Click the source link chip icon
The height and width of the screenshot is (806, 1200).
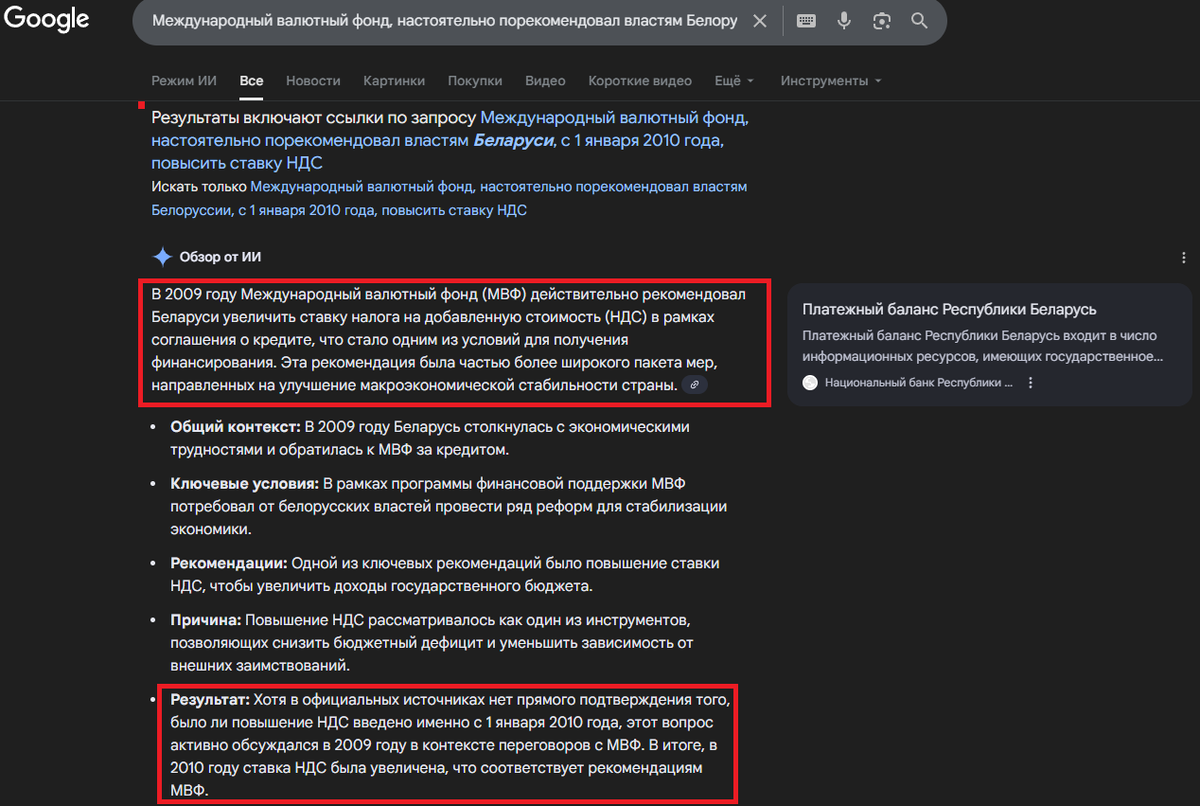[695, 385]
